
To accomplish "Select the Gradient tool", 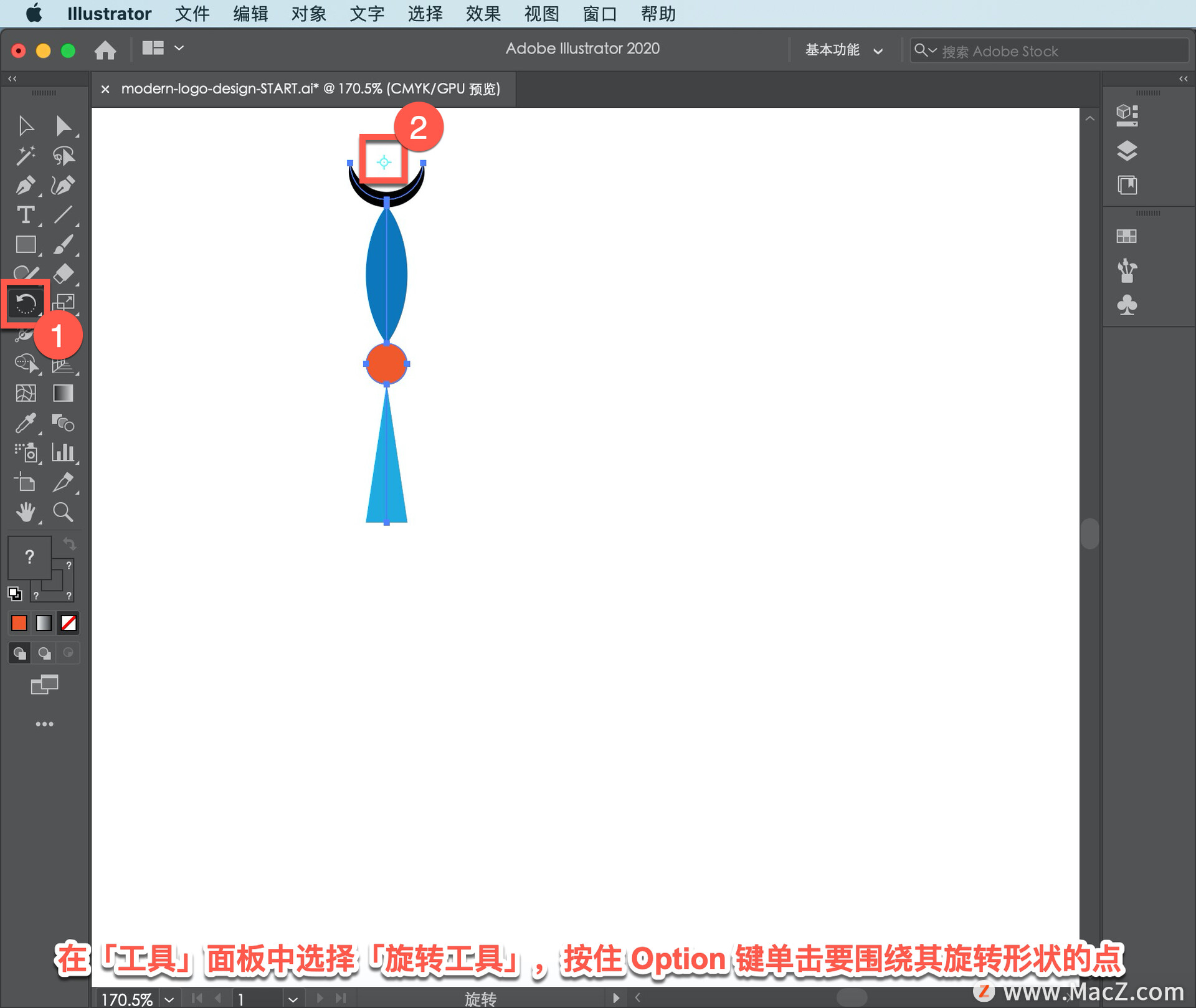I will tap(63, 393).
